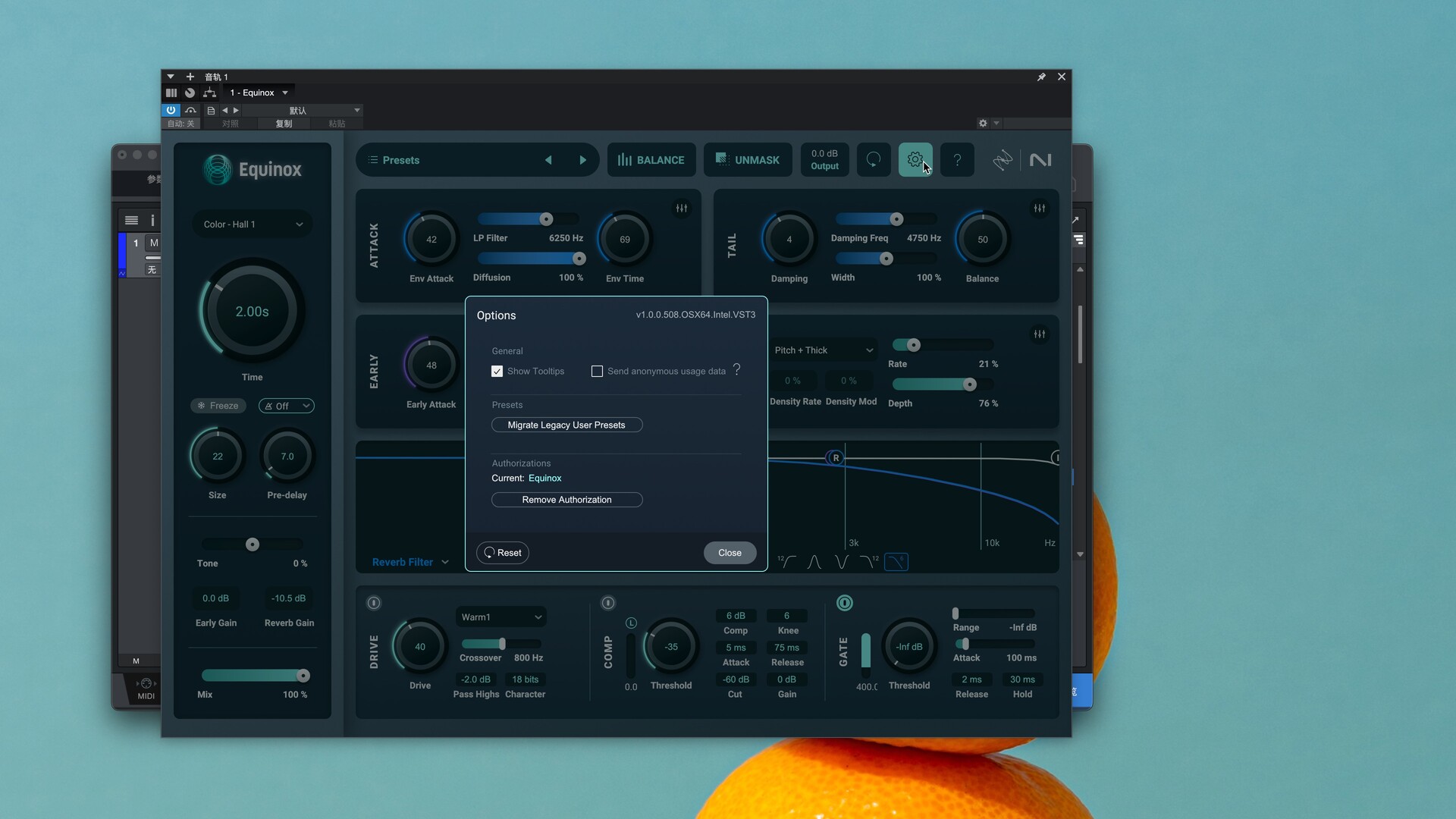Open the Color - Hall 1 dropdown
Viewport: 1456px width, 819px height.
[253, 224]
